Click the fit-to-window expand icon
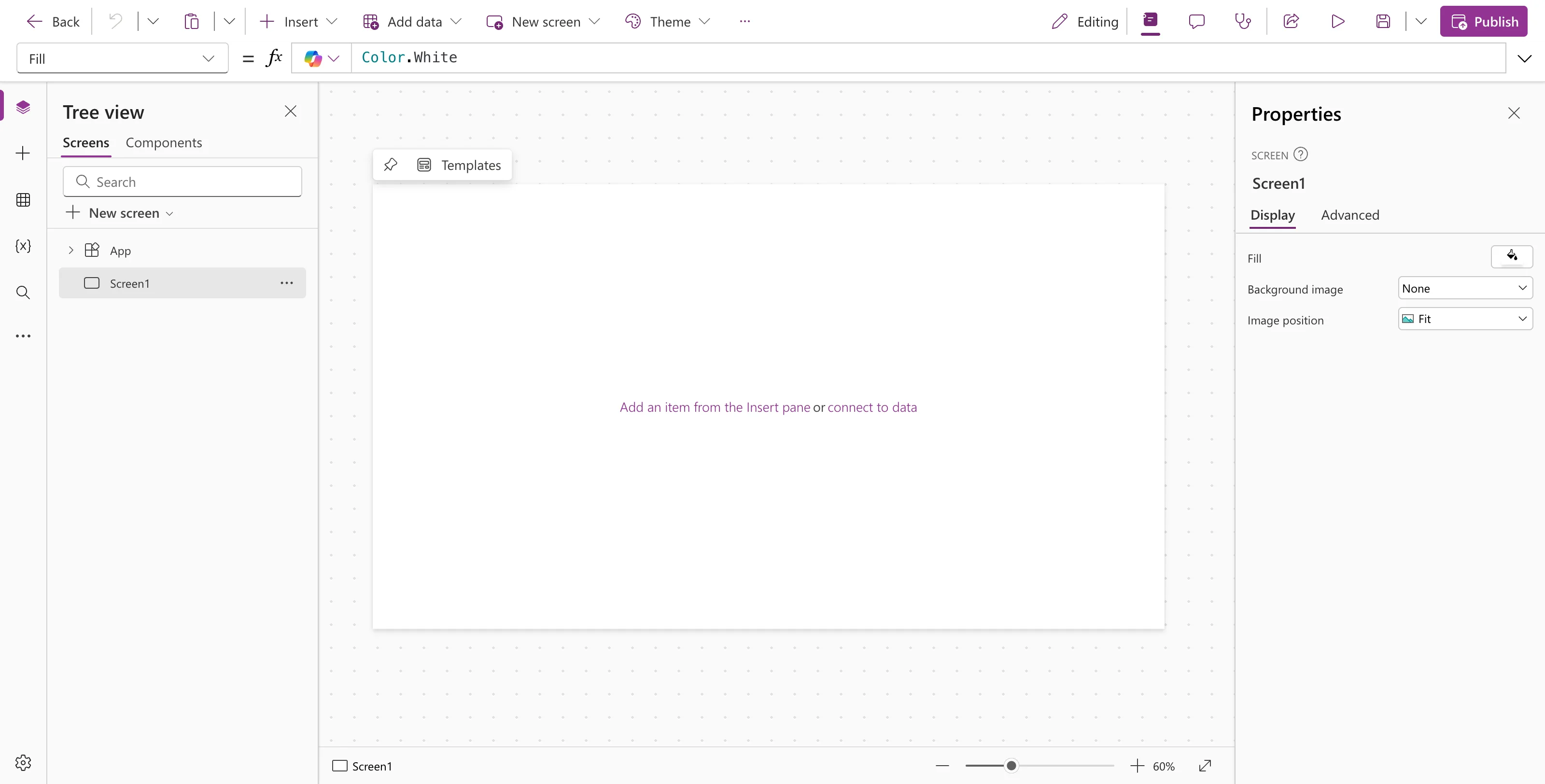This screenshot has height=784, width=1545. tap(1205, 765)
